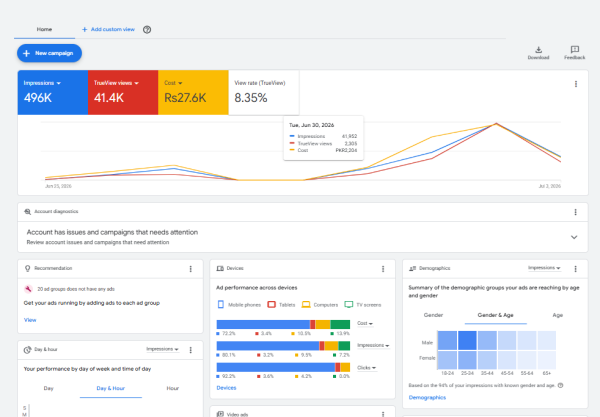Click the New campaign button
This screenshot has width=600, height=417.
tap(49, 53)
